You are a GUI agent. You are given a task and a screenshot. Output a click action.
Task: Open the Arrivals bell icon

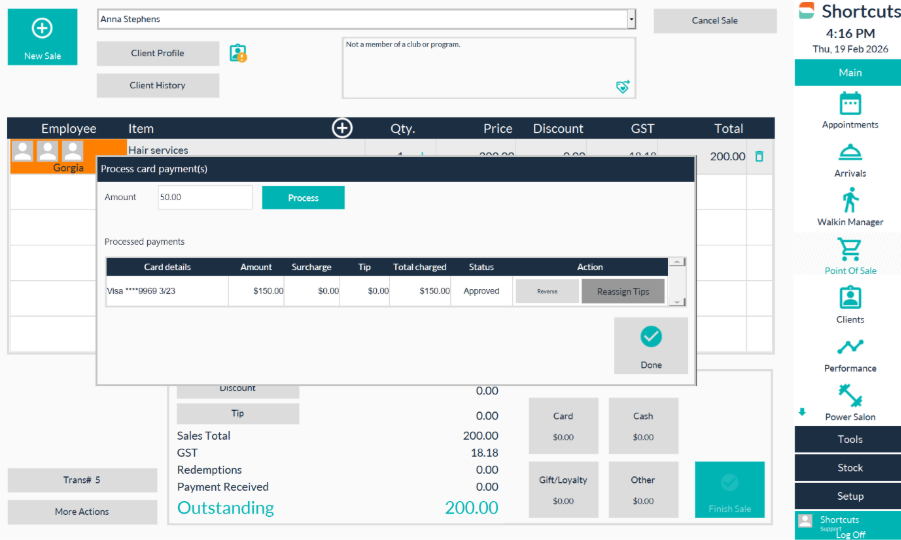[849, 152]
